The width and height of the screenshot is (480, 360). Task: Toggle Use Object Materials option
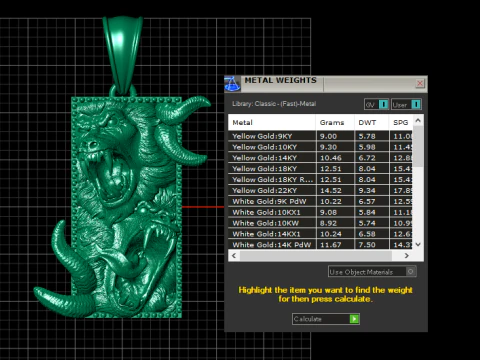point(372,272)
